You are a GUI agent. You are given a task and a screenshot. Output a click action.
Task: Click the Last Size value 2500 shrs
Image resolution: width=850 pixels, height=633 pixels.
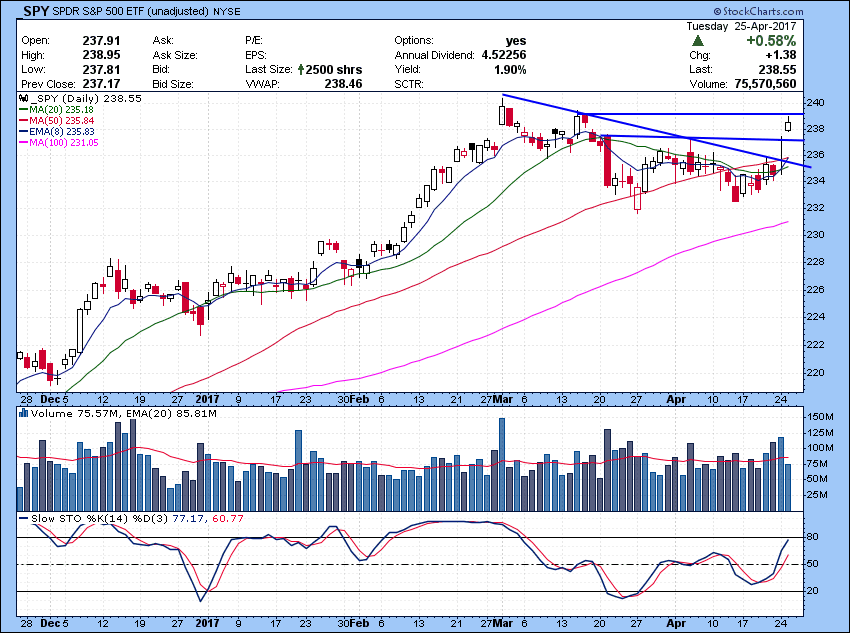coord(334,70)
